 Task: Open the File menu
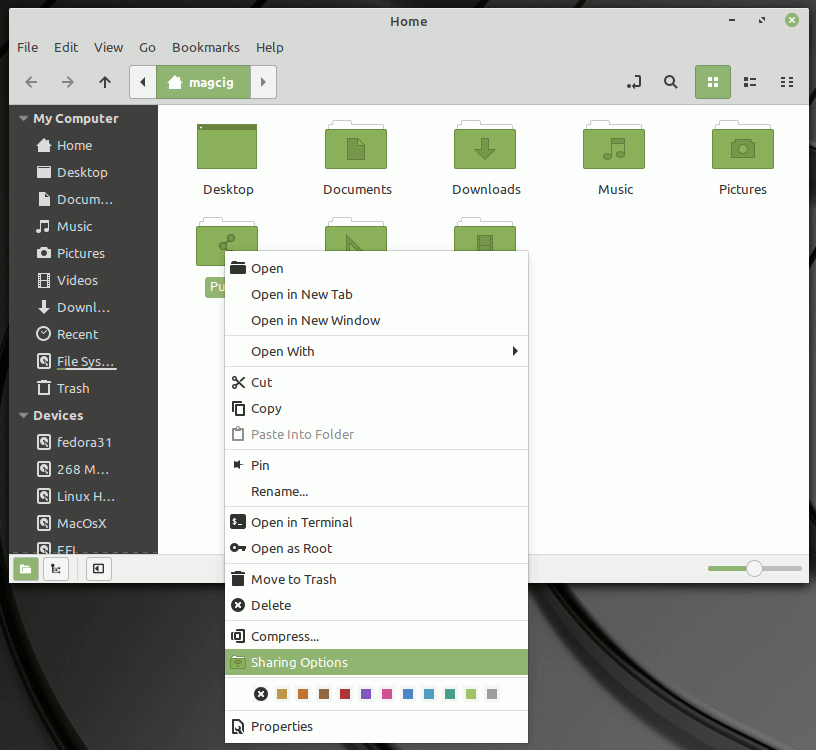(28, 47)
